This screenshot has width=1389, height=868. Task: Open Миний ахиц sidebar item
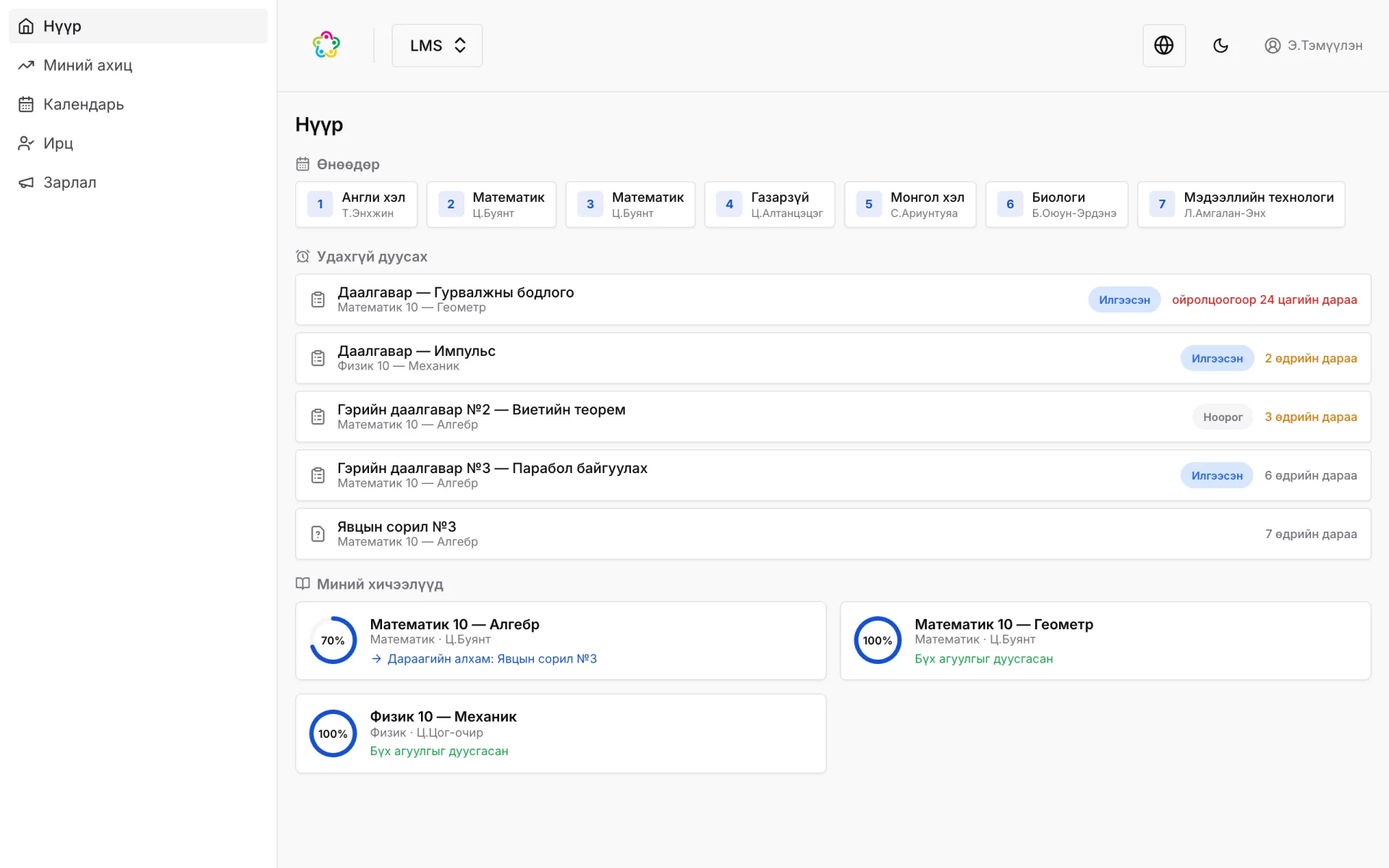click(138, 65)
